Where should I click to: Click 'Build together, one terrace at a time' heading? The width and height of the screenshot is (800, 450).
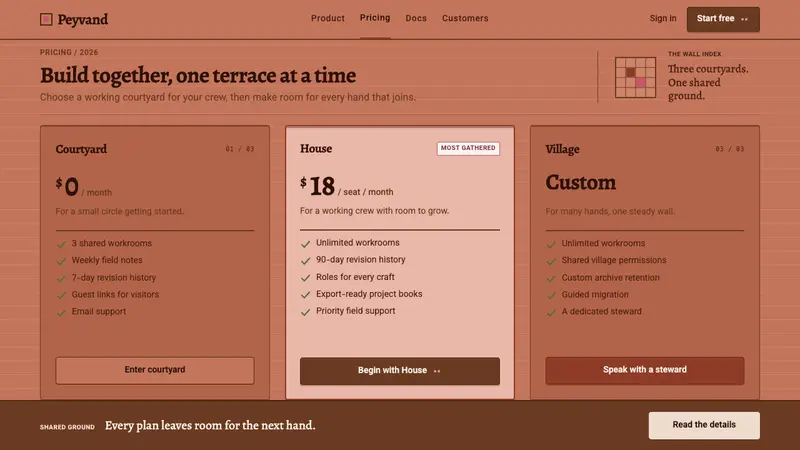[198, 76]
